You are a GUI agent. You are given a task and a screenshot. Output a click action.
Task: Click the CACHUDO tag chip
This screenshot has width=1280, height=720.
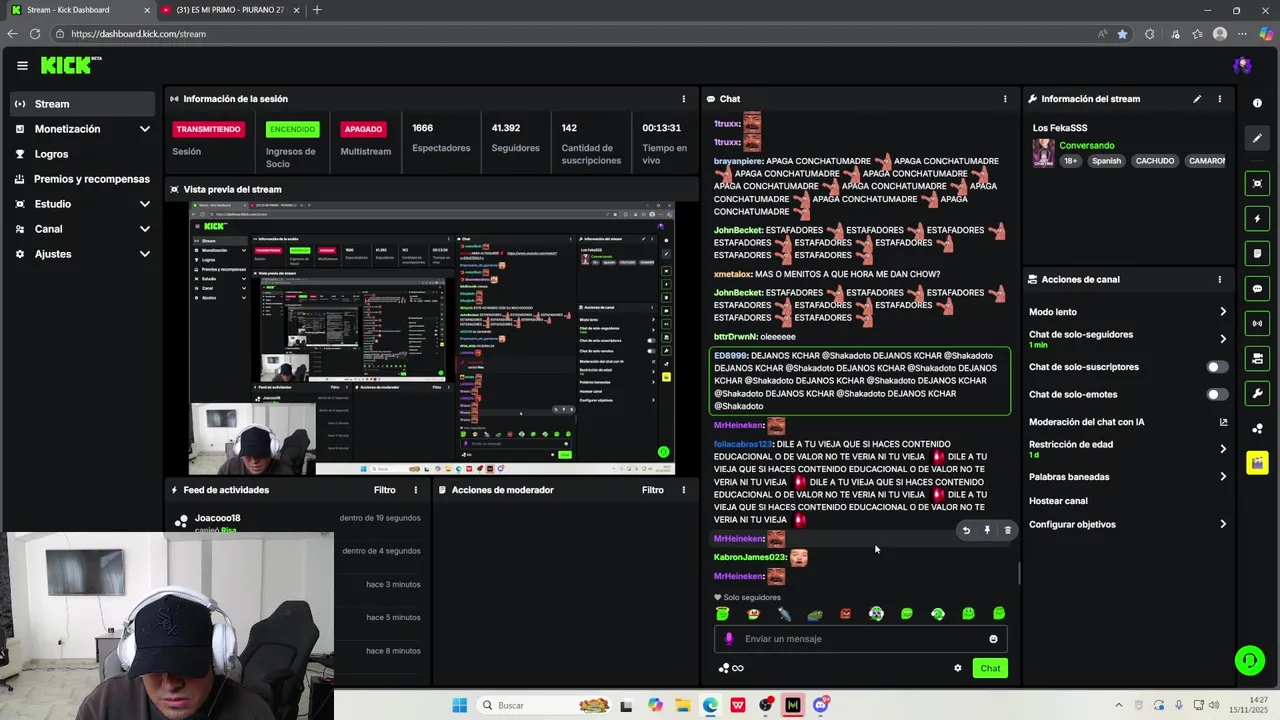(x=1155, y=161)
